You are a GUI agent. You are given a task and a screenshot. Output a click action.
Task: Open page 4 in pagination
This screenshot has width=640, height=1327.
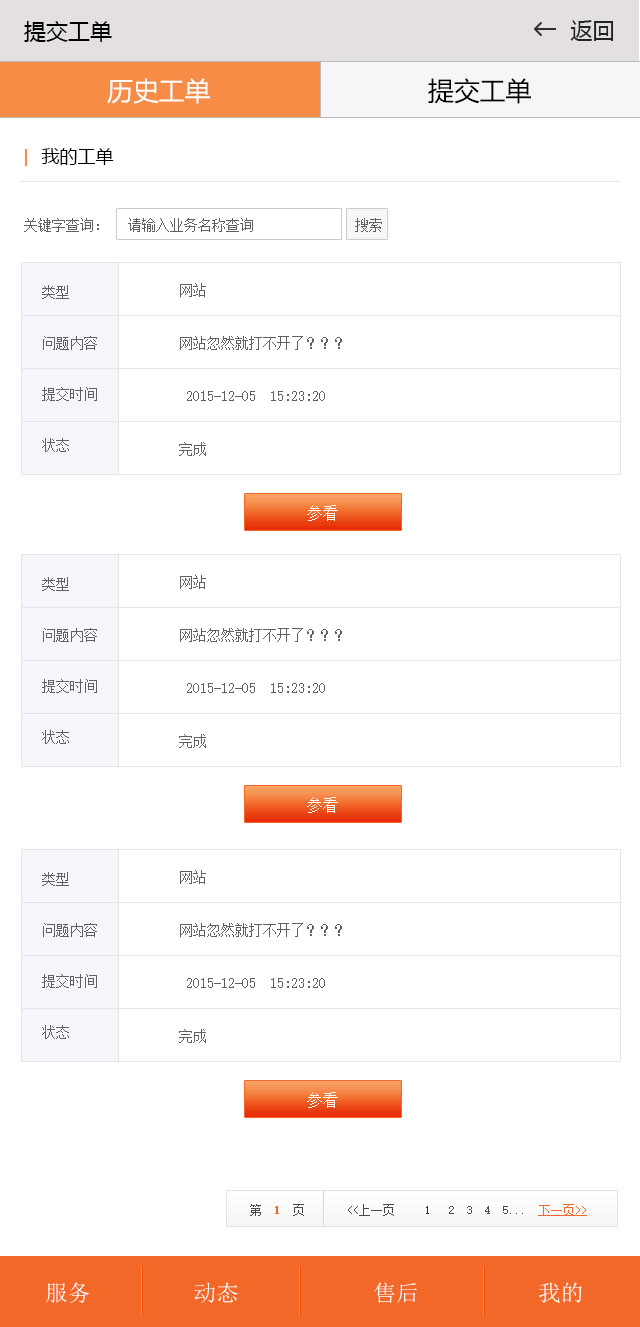click(x=487, y=1210)
